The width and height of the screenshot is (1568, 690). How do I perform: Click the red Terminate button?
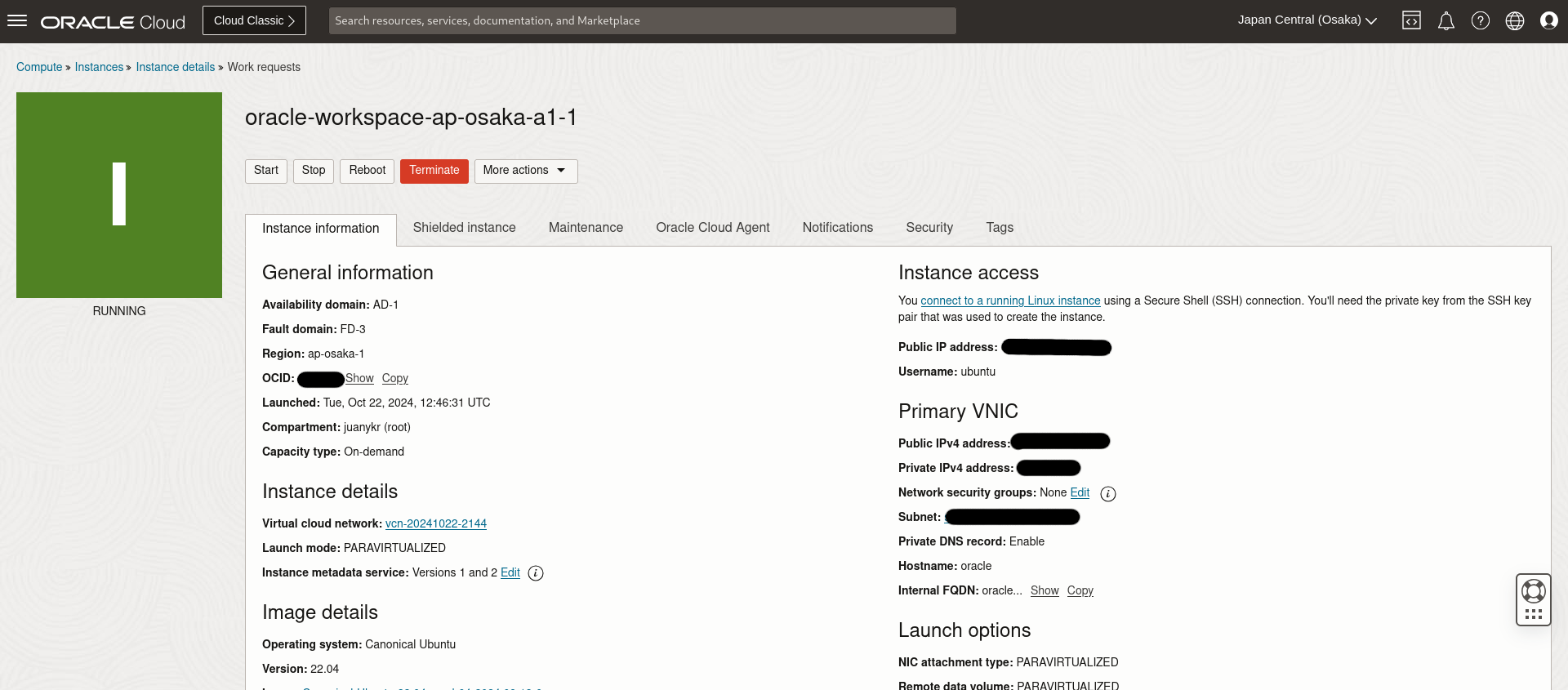434,171
